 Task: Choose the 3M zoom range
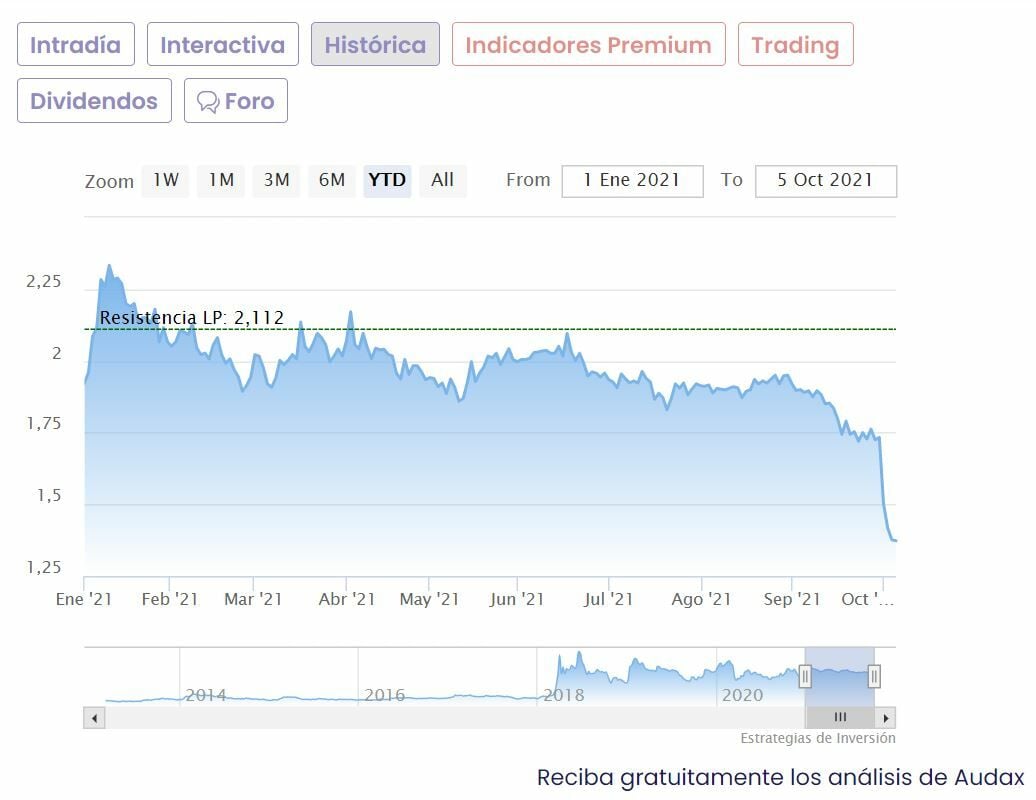(x=276, y=181)
